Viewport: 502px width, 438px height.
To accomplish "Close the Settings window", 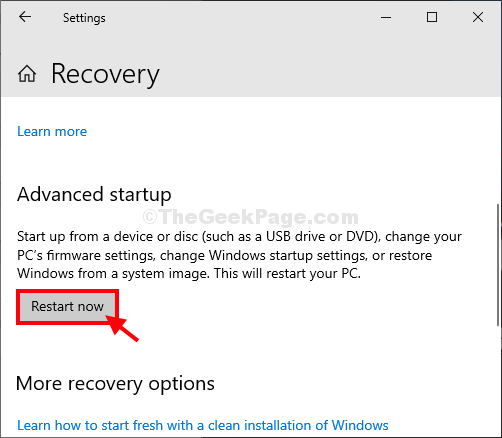I will [478, 17].
